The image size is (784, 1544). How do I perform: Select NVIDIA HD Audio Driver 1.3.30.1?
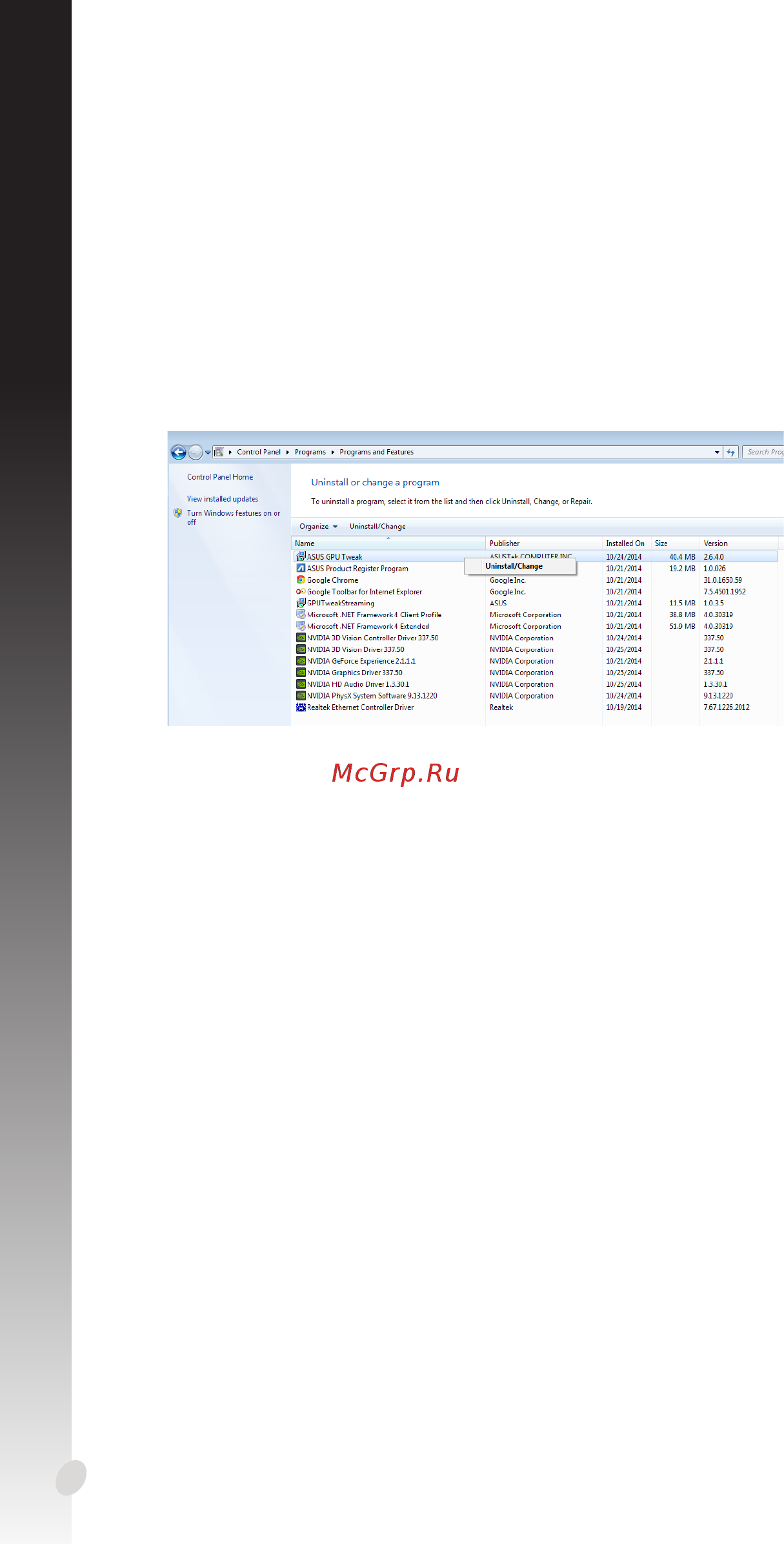[x=358, y=685]
